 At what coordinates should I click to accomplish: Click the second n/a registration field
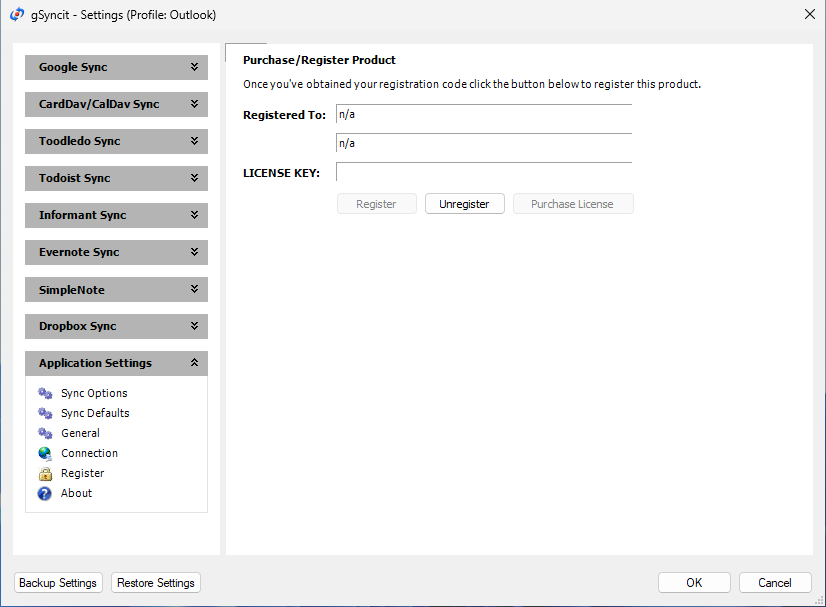(484, 143)
